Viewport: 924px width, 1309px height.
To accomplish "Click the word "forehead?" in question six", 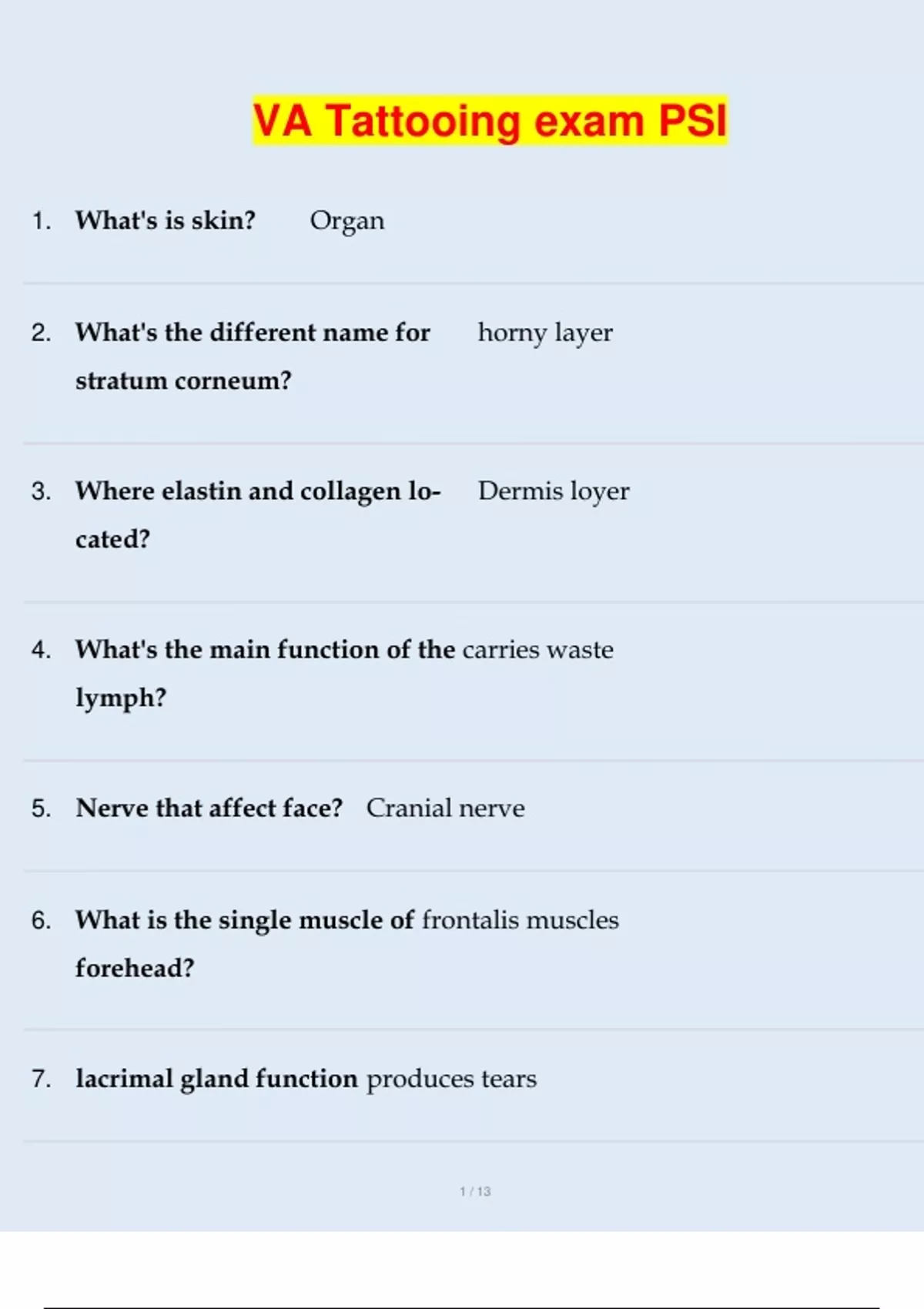I will coord(135,968).
